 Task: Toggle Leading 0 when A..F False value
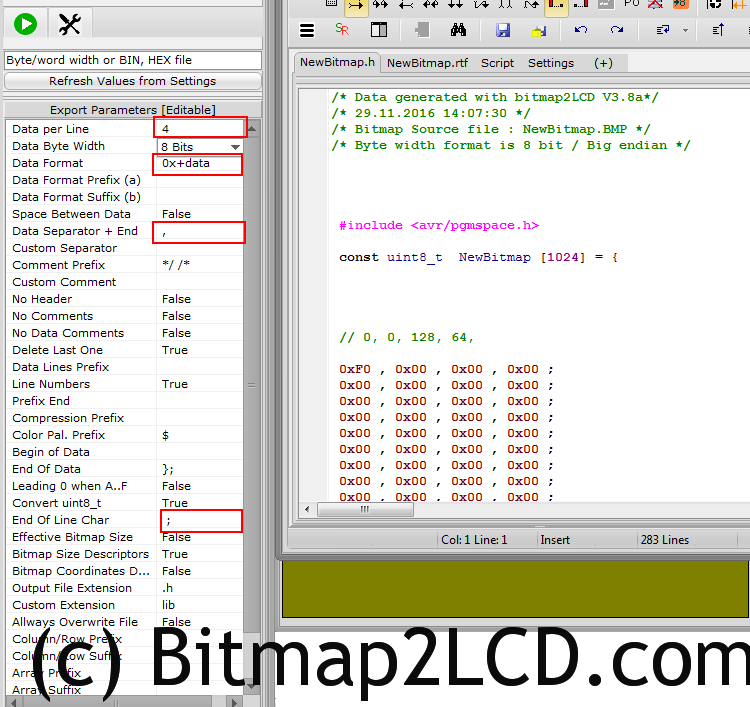click(199, 486)
